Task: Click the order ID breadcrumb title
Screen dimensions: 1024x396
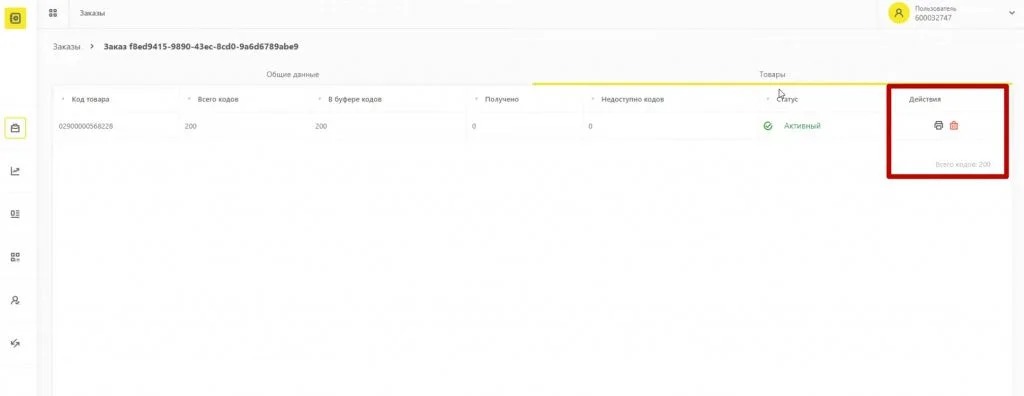Action: [x=201, y=47]
